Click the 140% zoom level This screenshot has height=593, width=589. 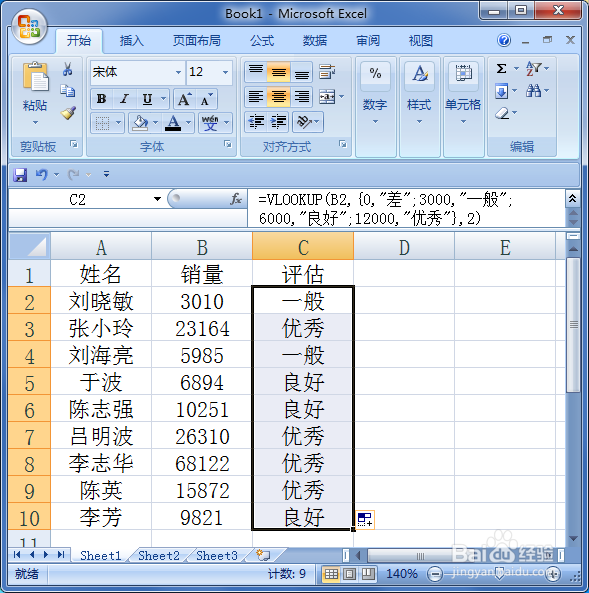pos(402,574)
